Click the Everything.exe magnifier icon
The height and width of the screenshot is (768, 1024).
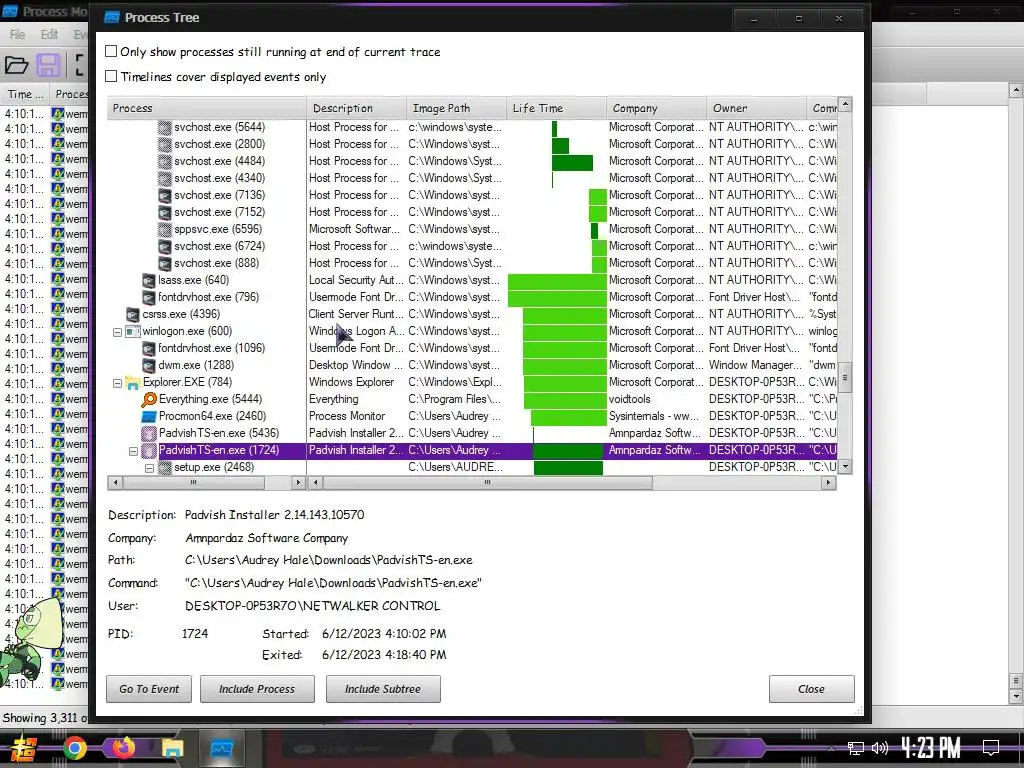pyautogui.click(x=149, y=399)
